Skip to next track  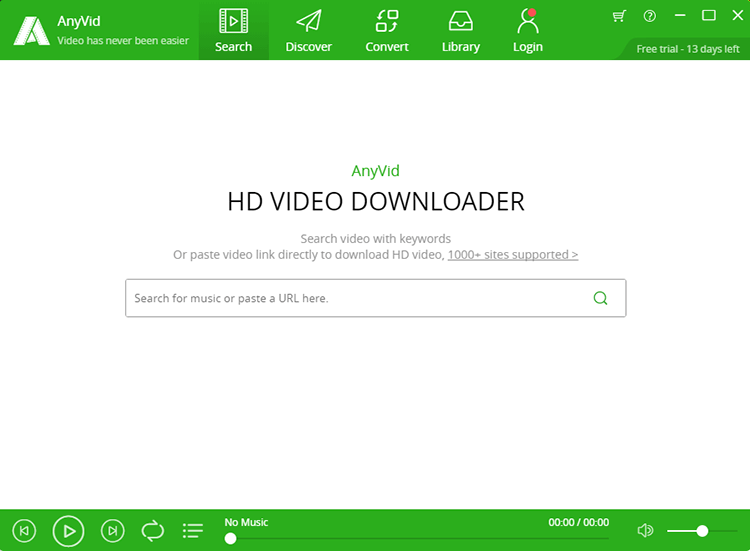point(112,530)
